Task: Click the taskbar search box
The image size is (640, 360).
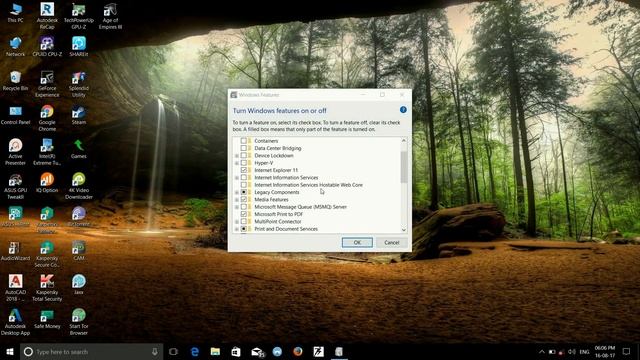Action: (92, 351)
